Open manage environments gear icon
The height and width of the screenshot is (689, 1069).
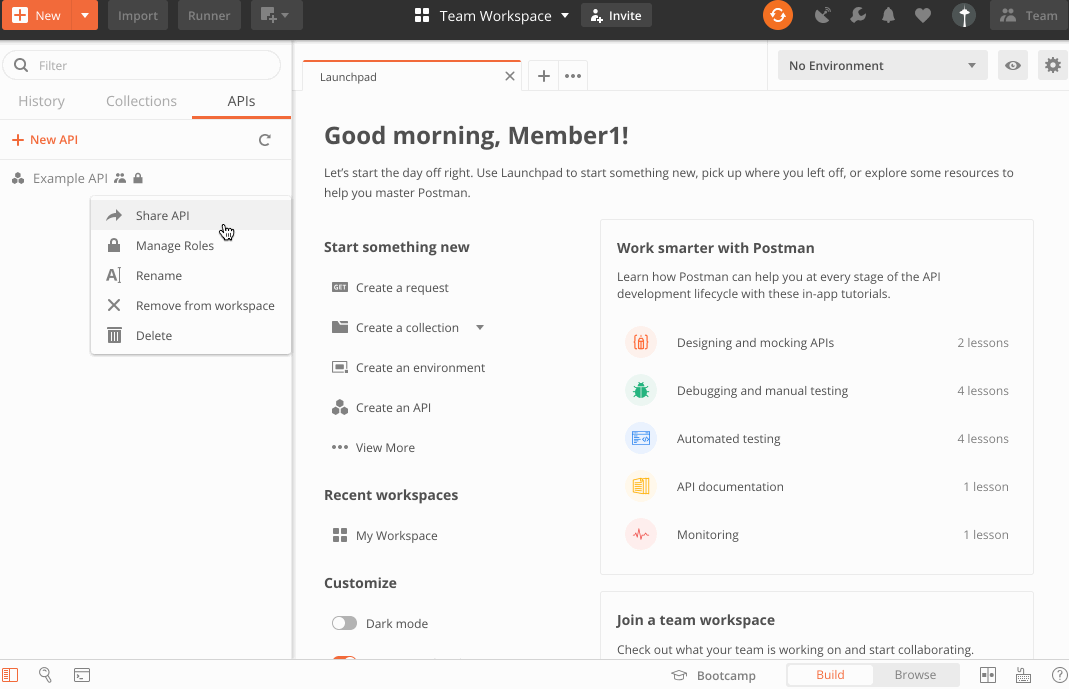point(1052,66)
